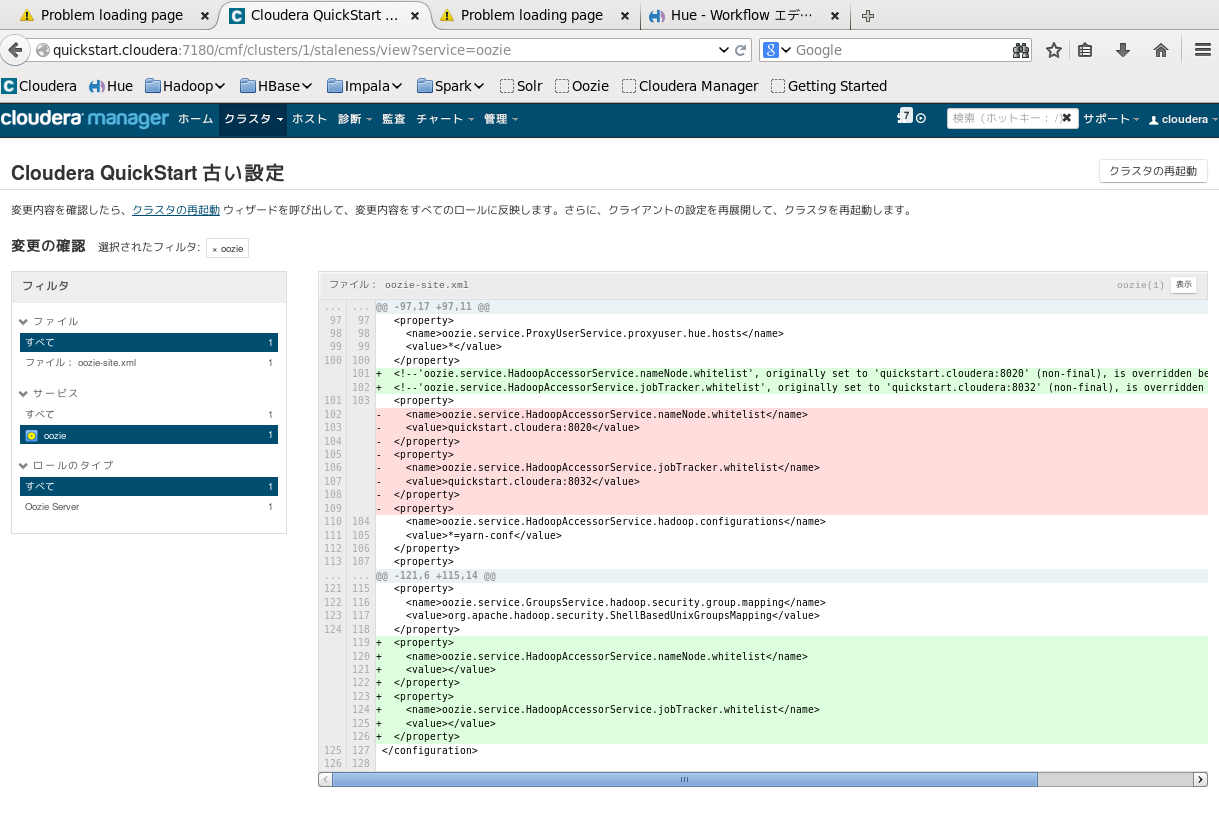
Task: Open the Firefox hamburger menu icon
Action: point(1203,50)
